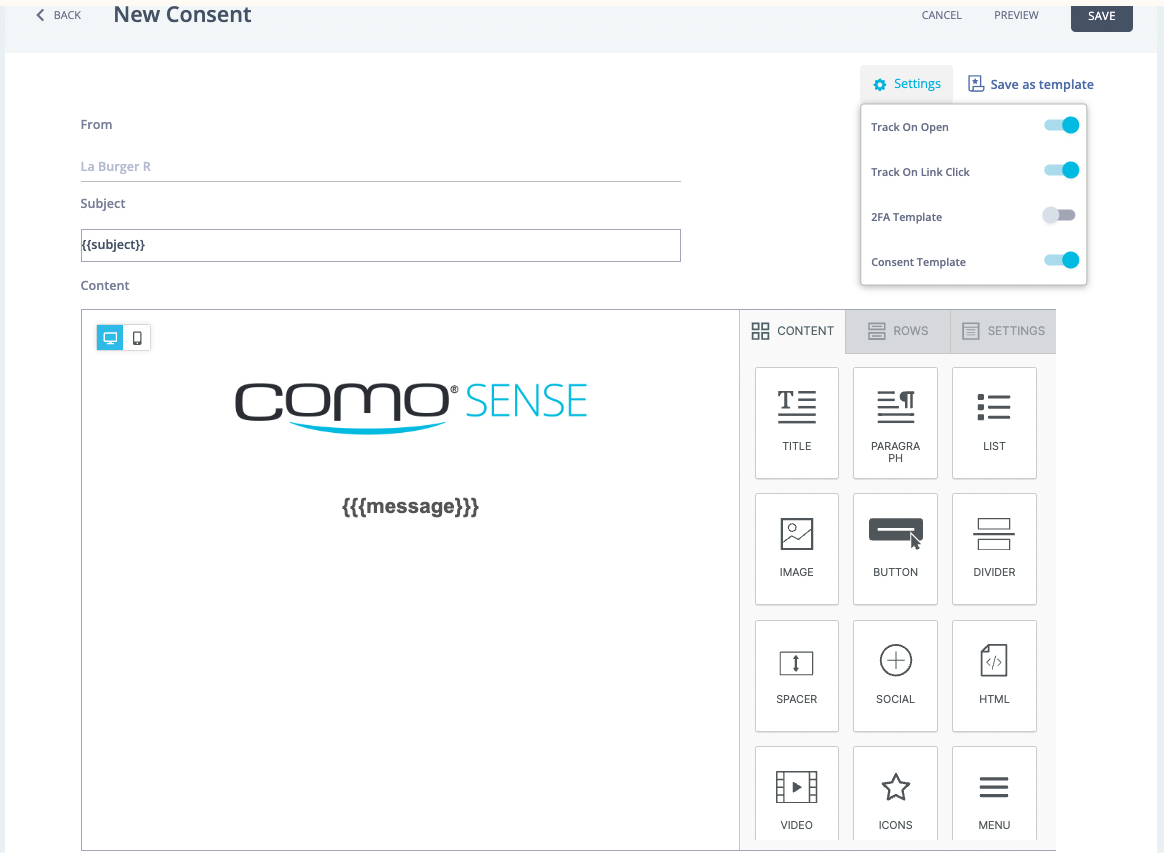The image size is (1164, 853).
Task: Select the Como Sense logo image
Action: pyautogui.click(x=411, y=407)
